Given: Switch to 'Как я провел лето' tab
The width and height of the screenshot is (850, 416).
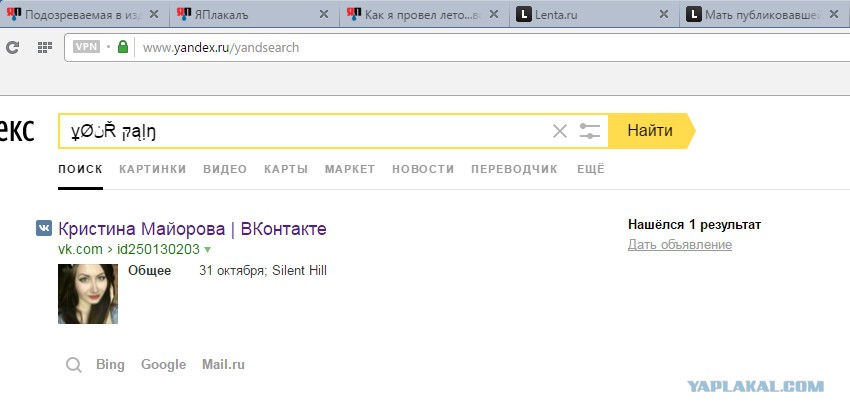Looking at the screenshot, I should (x=424, y=15).
